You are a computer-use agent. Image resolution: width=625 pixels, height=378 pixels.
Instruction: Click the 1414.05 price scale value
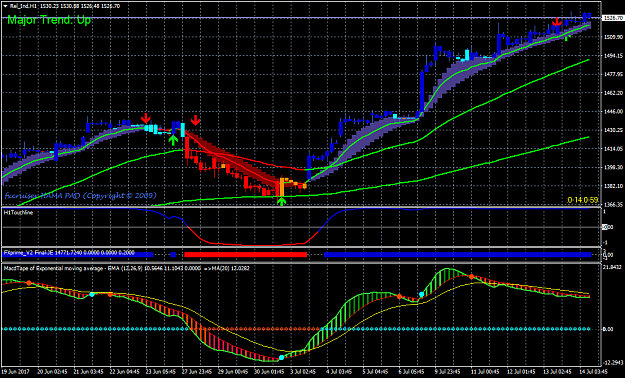coord(613,149)
